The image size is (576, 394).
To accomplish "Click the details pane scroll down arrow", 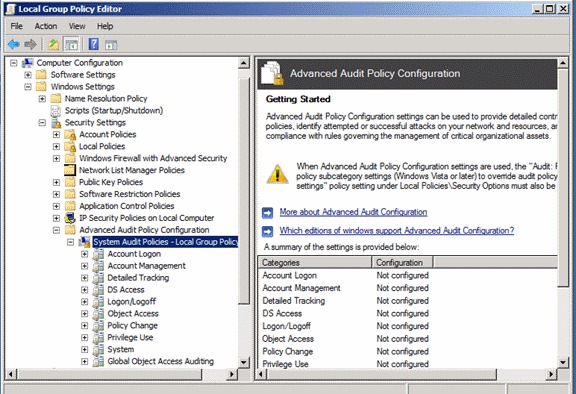I will [563, 362].
